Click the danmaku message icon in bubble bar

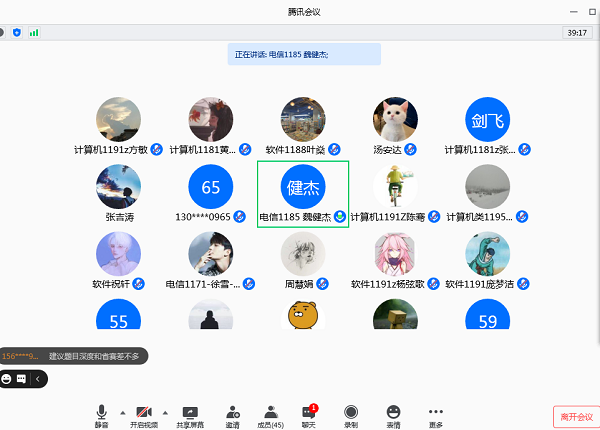[21, 379]
